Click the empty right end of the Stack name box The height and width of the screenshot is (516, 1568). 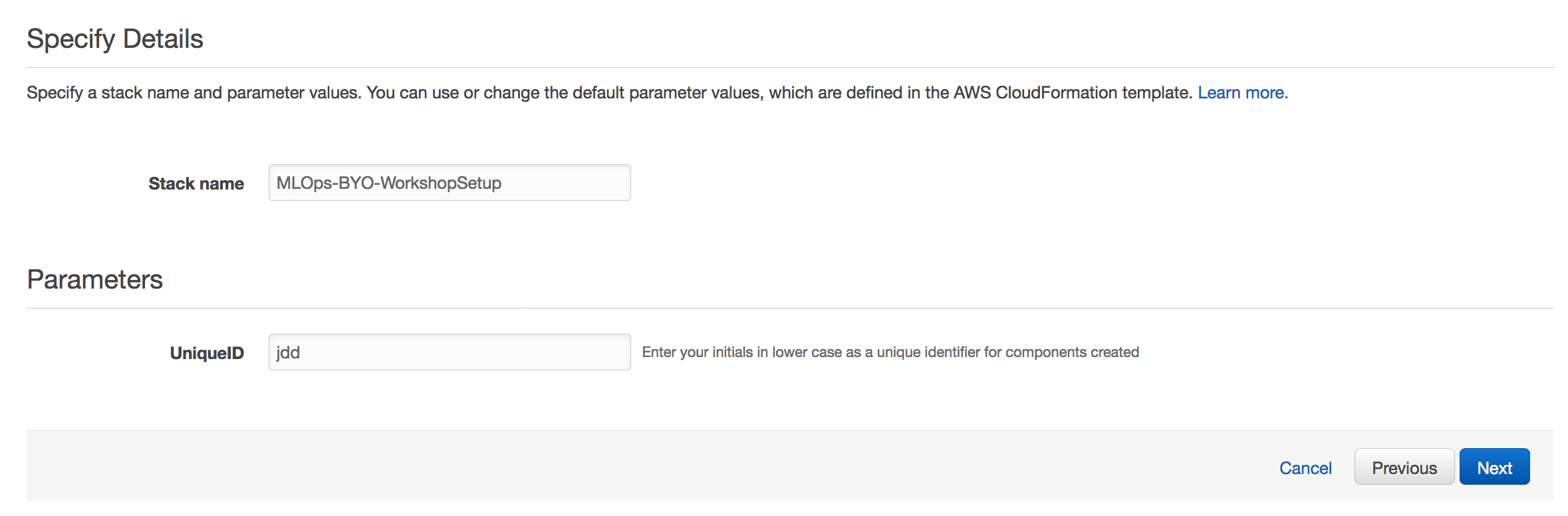click(565, 183)
